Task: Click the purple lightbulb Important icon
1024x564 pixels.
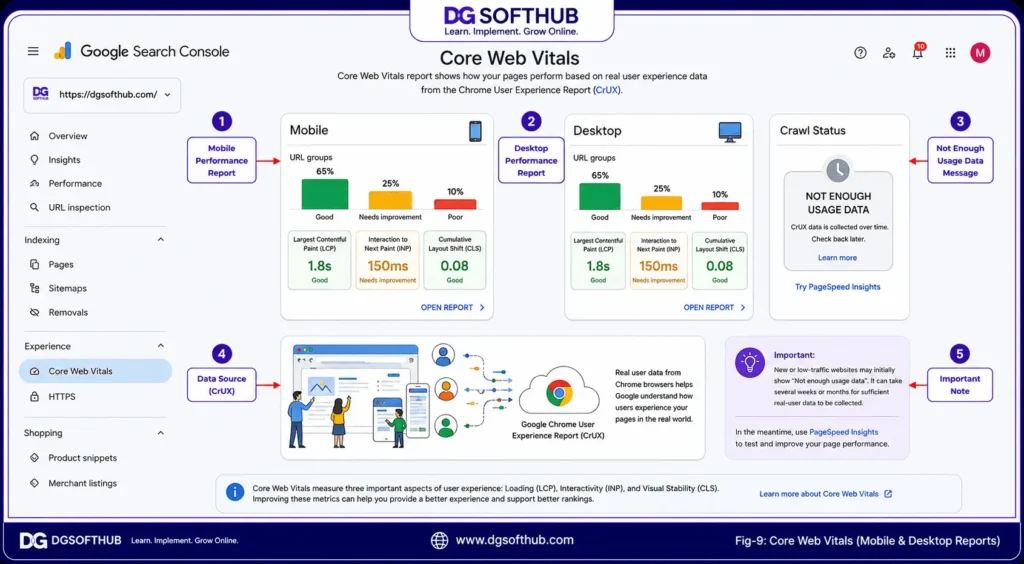Action: 750,362
